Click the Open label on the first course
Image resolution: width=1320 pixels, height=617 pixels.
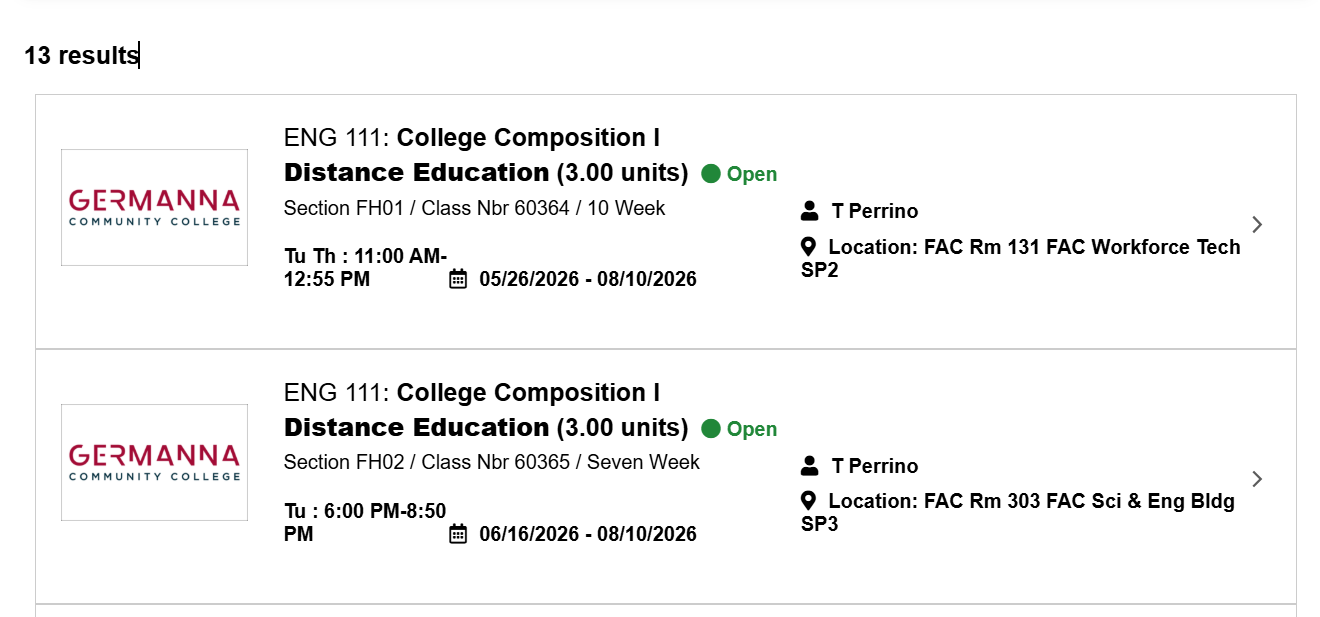coord(750,173)
